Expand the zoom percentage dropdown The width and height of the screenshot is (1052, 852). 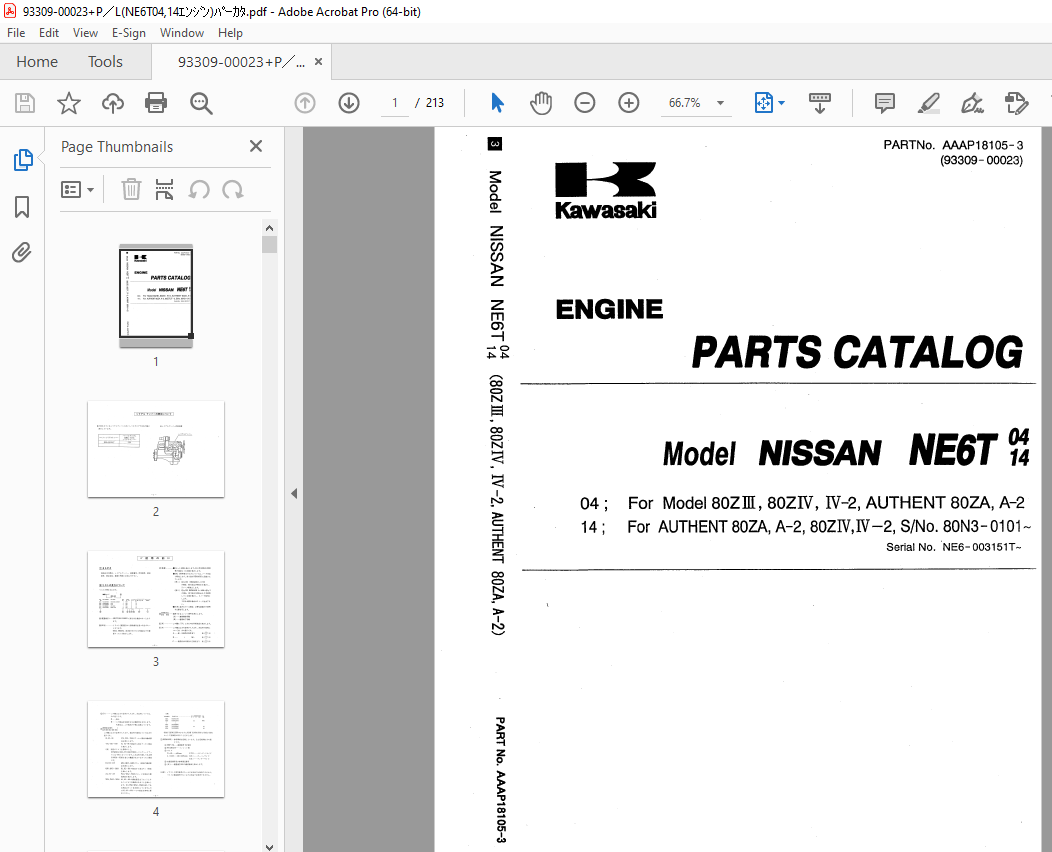[x=721, y=103]
